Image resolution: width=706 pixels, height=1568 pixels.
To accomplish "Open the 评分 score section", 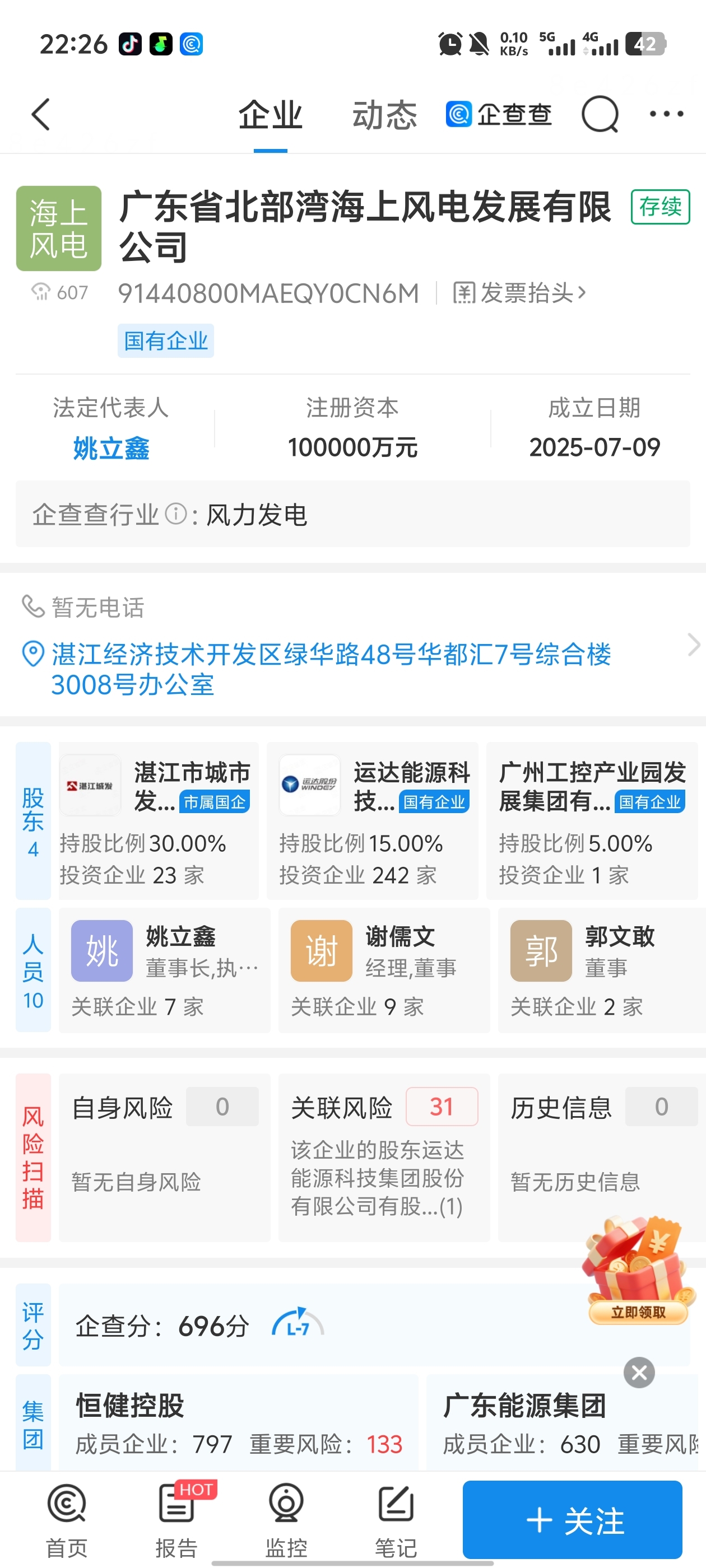I will pos(34,1326).
